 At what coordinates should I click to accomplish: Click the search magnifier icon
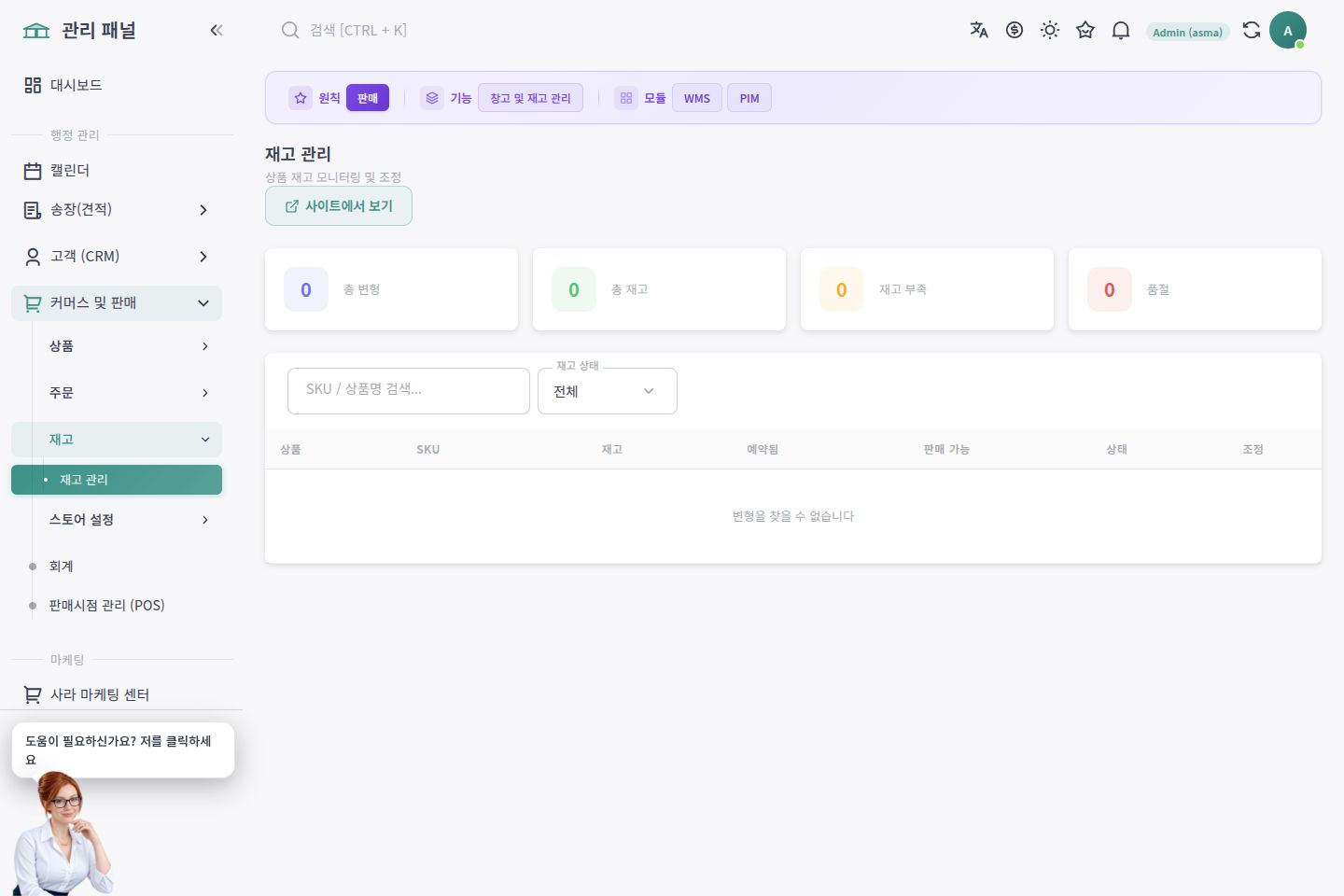pos(290,30)
